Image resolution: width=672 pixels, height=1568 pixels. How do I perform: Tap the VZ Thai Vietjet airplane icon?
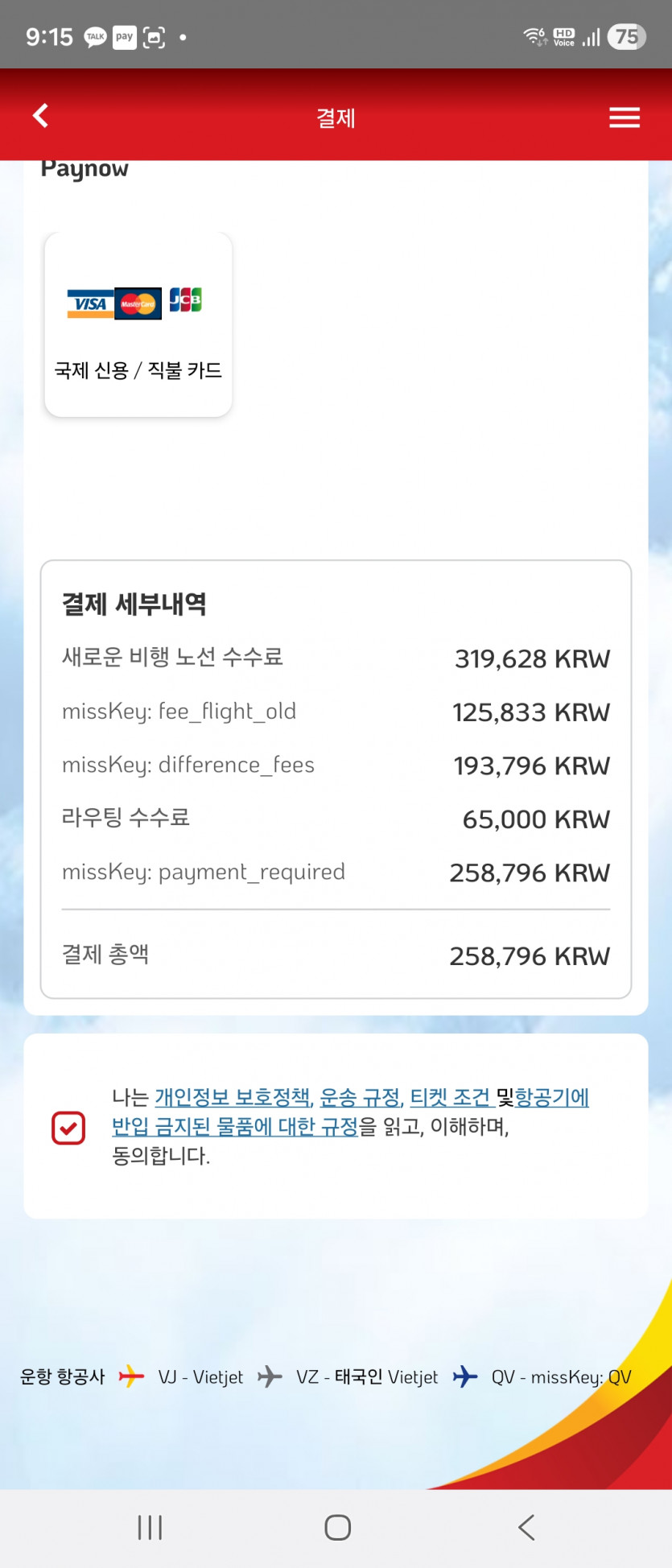coord(270,1376)
